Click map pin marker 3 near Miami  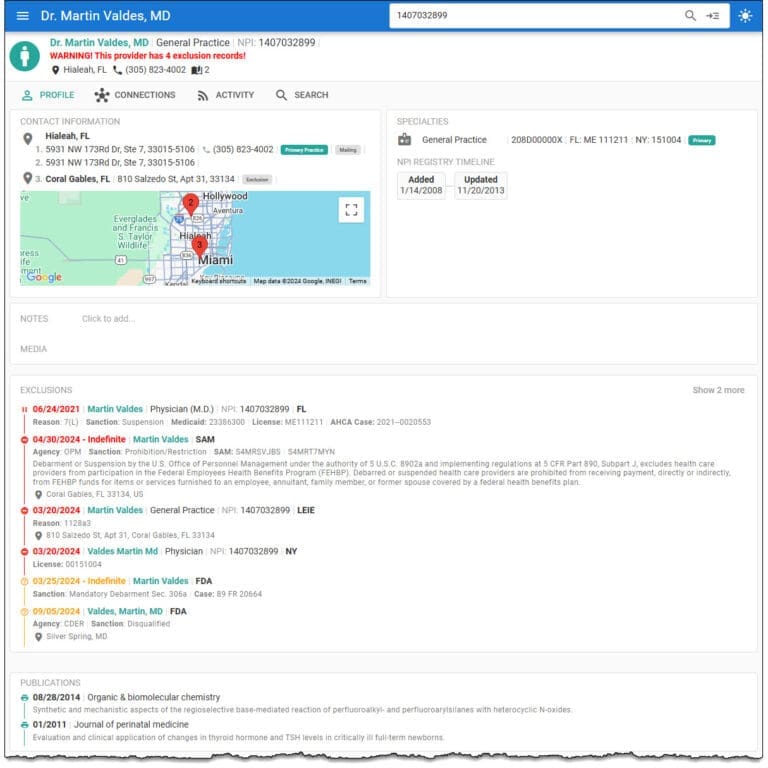coord(199,245)
